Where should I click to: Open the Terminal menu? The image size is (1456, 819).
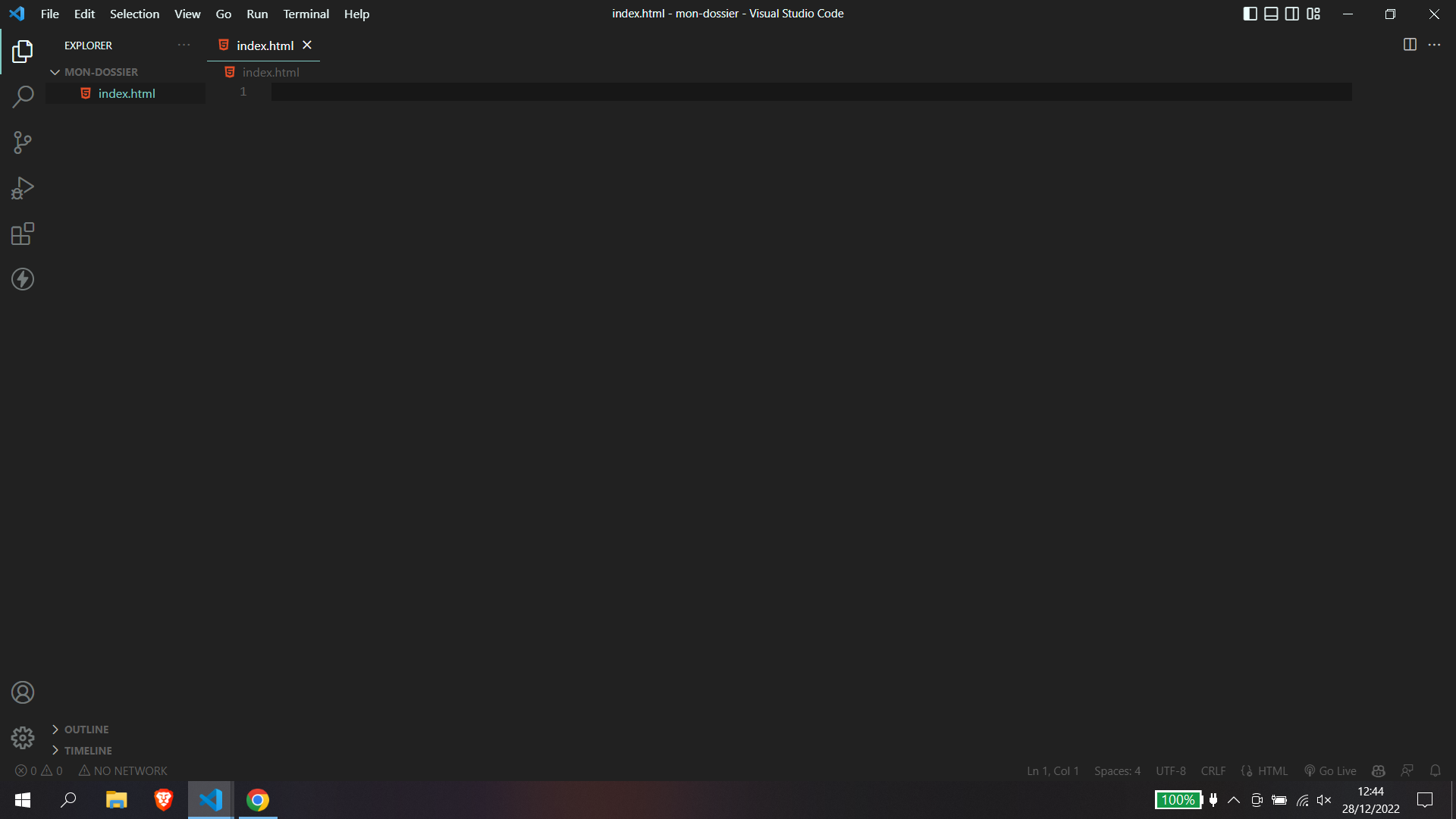306,14
